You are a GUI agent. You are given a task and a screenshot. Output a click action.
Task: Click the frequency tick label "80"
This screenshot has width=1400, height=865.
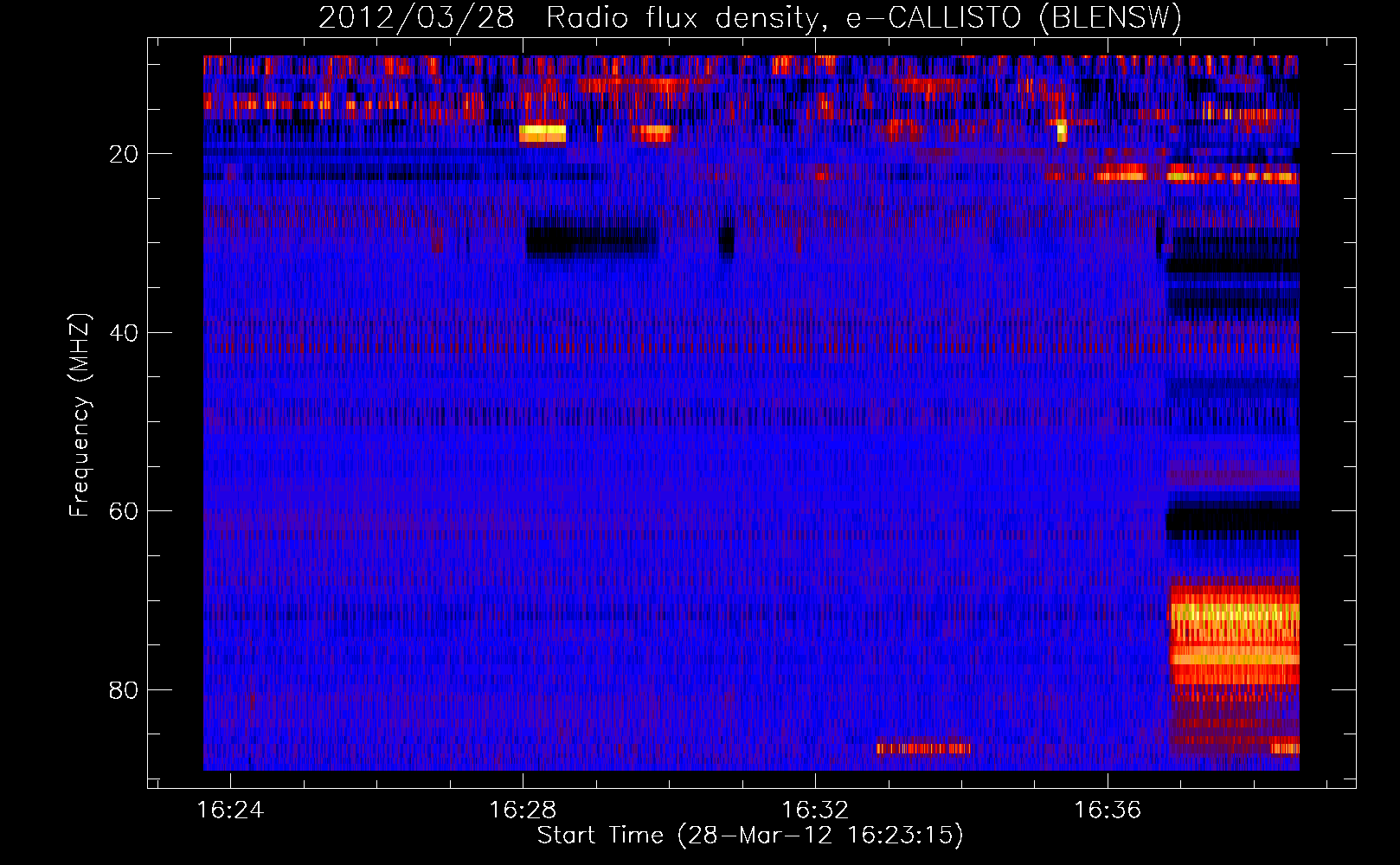(x=125, y=690)
